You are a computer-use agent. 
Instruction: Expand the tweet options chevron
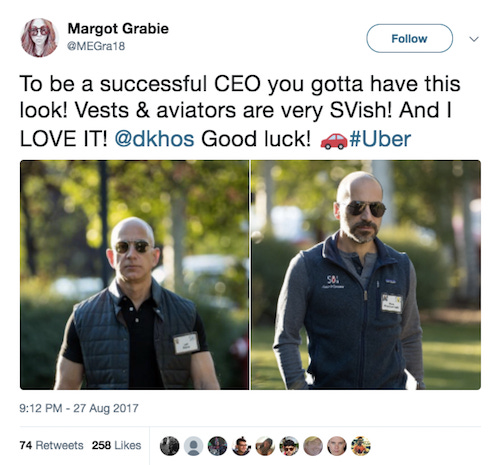[x=474, y=39]
